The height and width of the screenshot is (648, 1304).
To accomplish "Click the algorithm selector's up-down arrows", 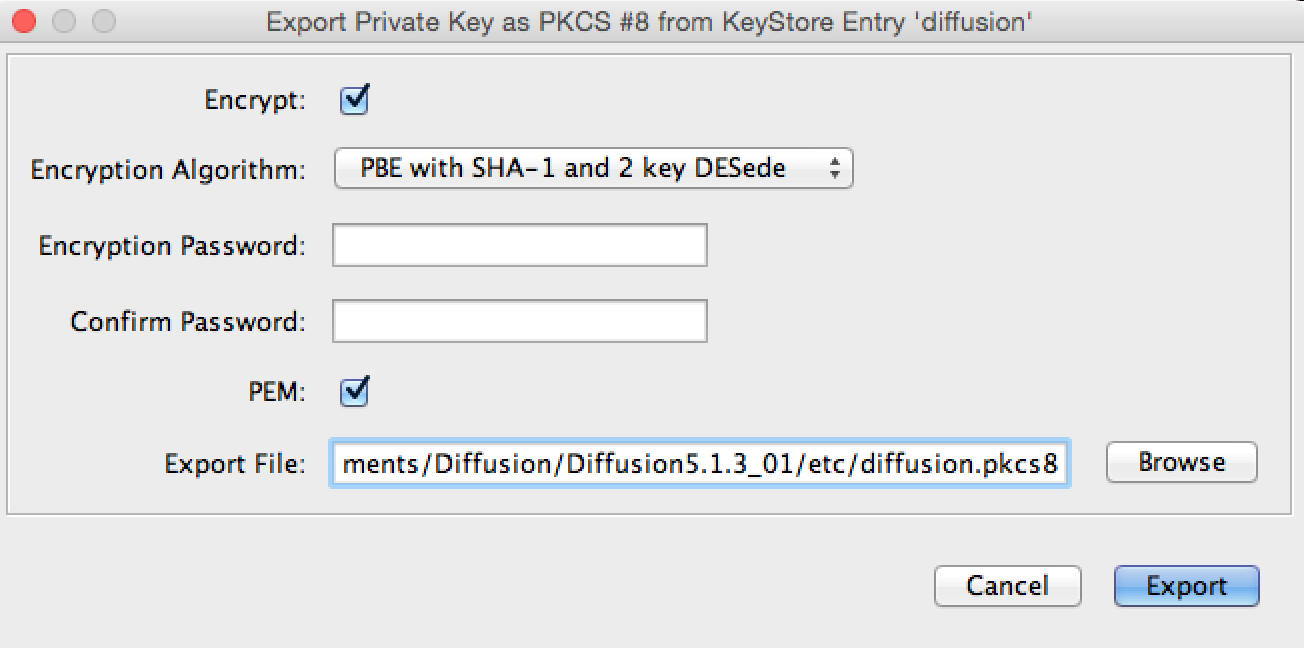I will (838, 167).
